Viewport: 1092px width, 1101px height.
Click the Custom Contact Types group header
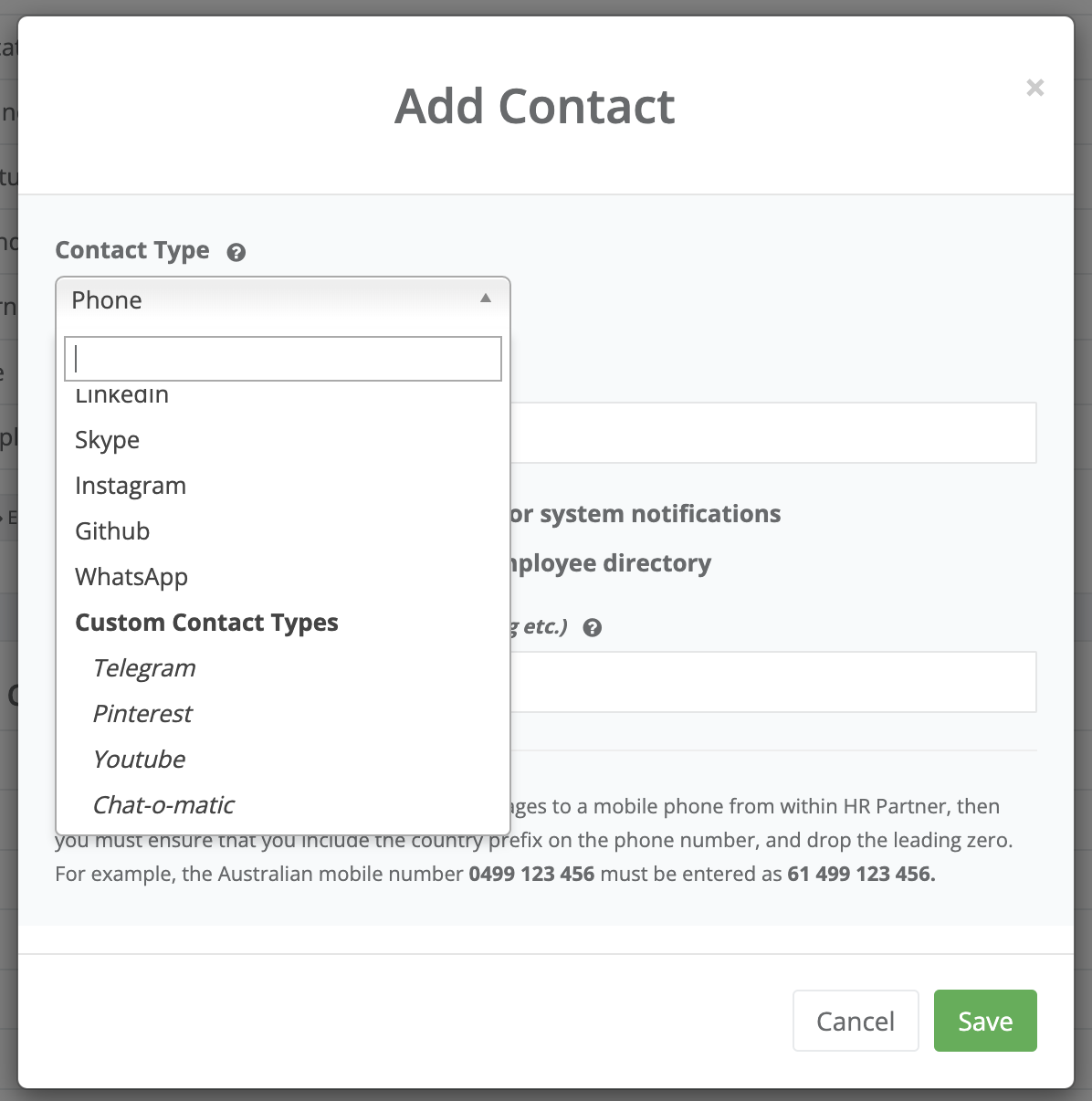click(206, 623)
